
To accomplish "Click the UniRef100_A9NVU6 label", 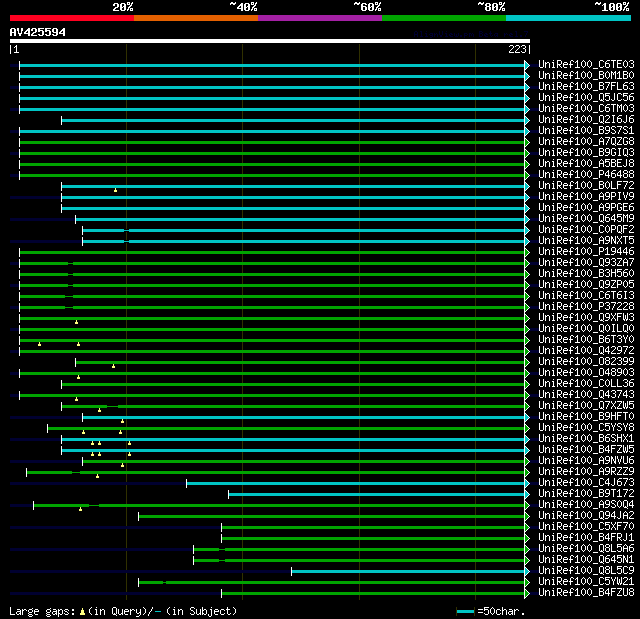I will [586, 461].
